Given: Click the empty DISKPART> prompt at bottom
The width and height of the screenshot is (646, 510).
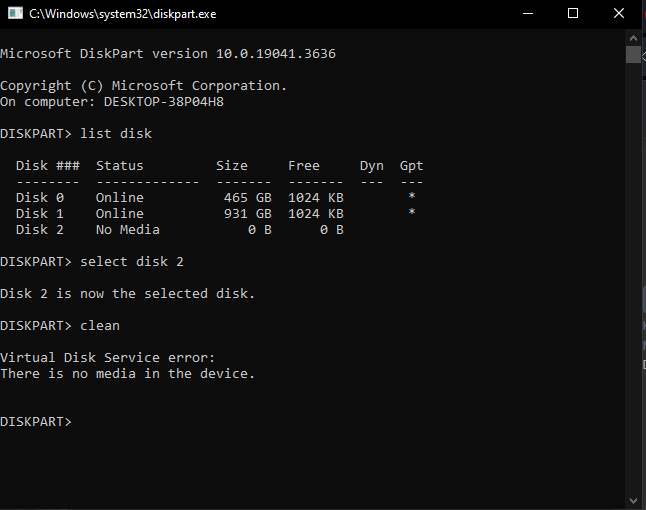Looking at the screenshot, I should 36,422.
